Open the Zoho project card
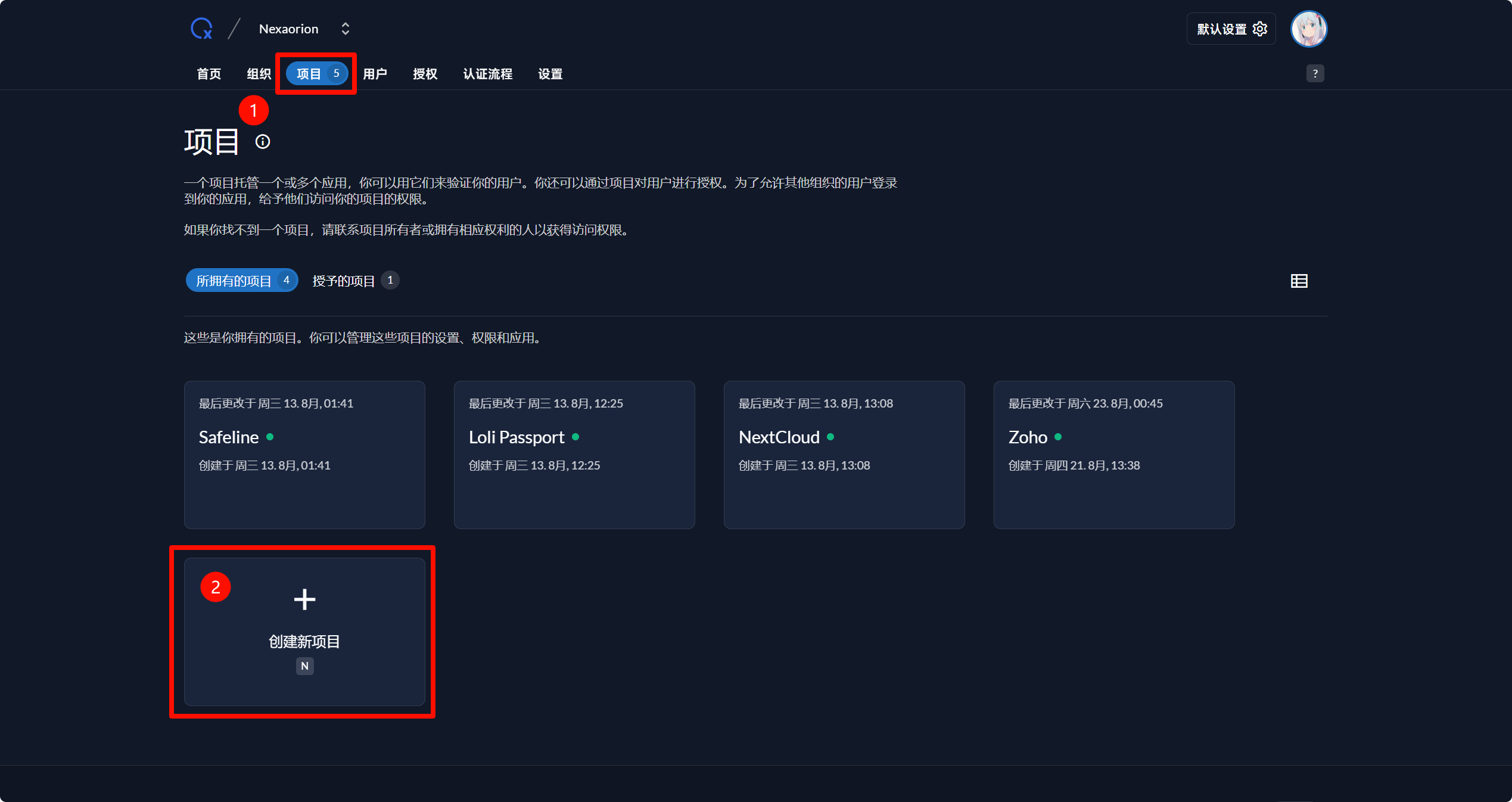This screenshot has width=1512, height=802. pyautogui.click(x=1114, y=455)
